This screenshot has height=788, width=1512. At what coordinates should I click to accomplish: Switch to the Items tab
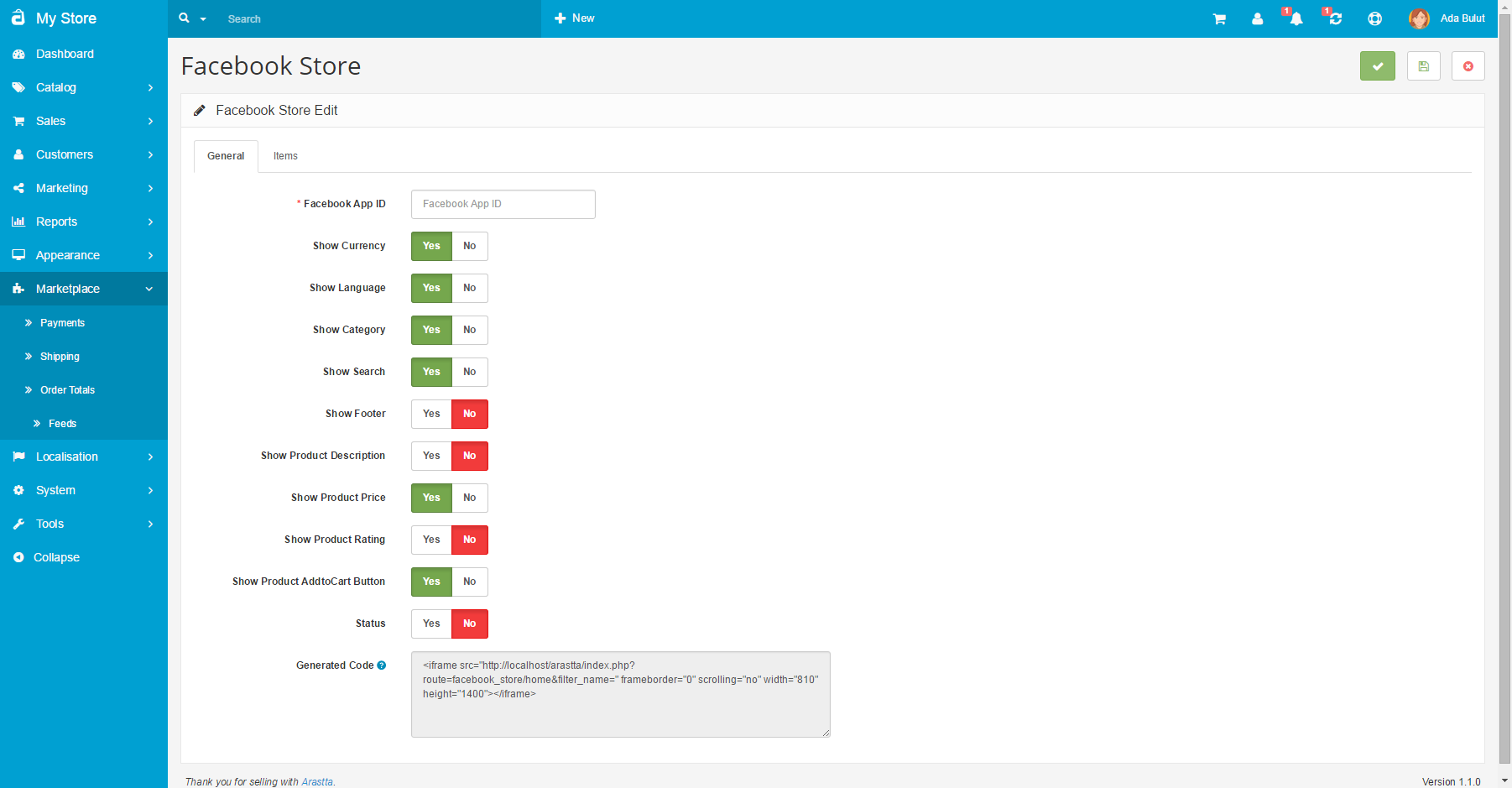pyautogui.click(x=285, y=156)
